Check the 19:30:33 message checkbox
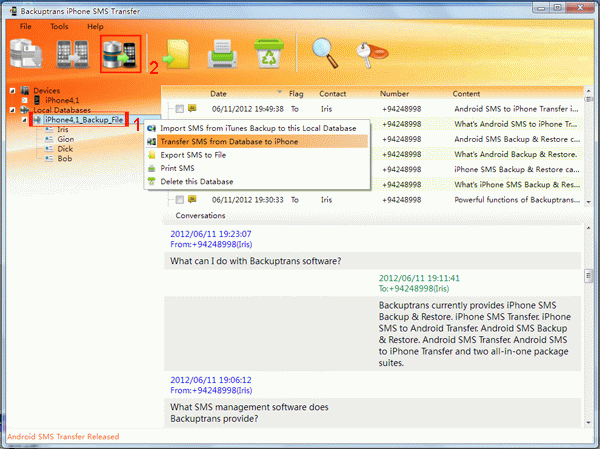 point(179,200)
